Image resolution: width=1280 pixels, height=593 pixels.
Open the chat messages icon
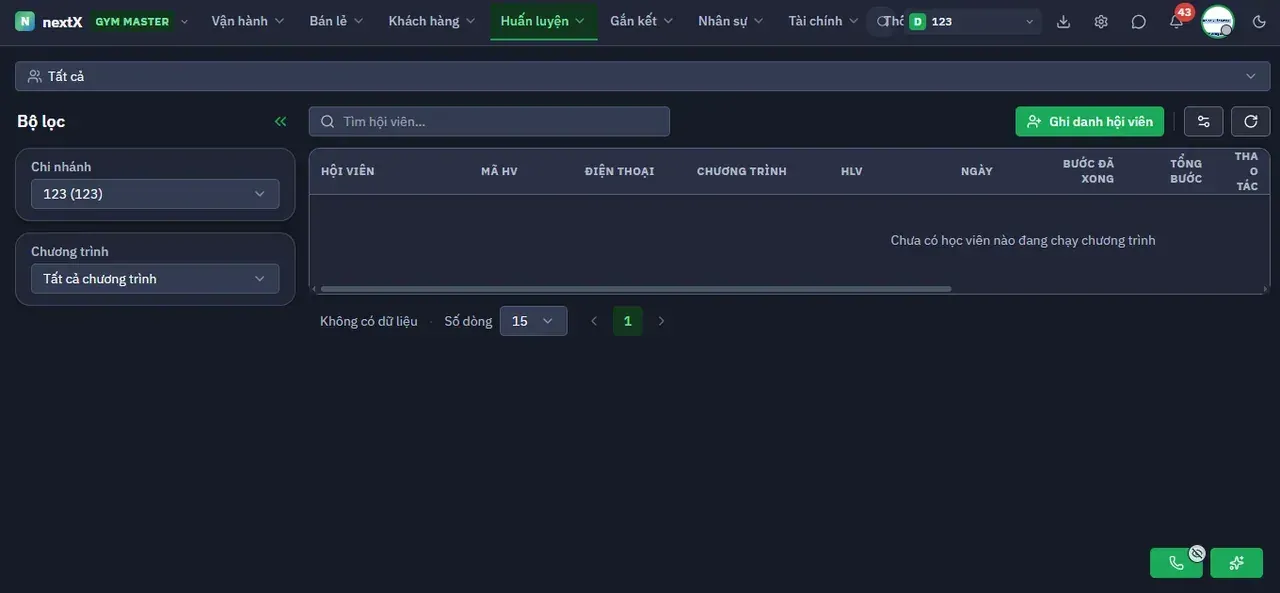(x=1139, y=21)
